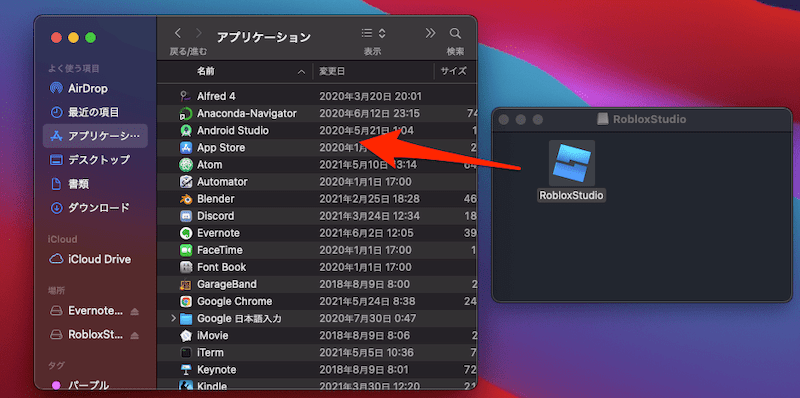800x398 pixels.
Task: Click the Discord app icon
Action: (186, 216)
